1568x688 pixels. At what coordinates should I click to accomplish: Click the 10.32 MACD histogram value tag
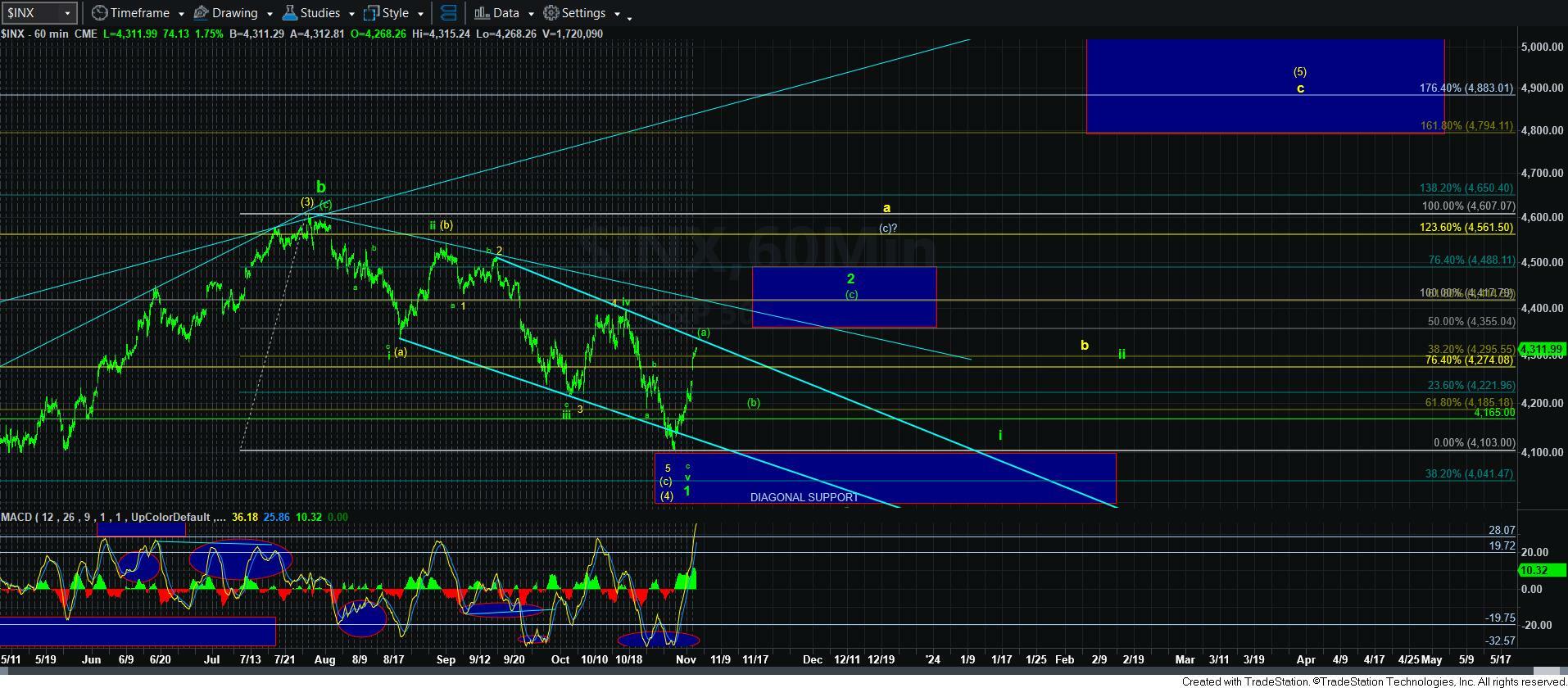click(x=1542, y=570)
